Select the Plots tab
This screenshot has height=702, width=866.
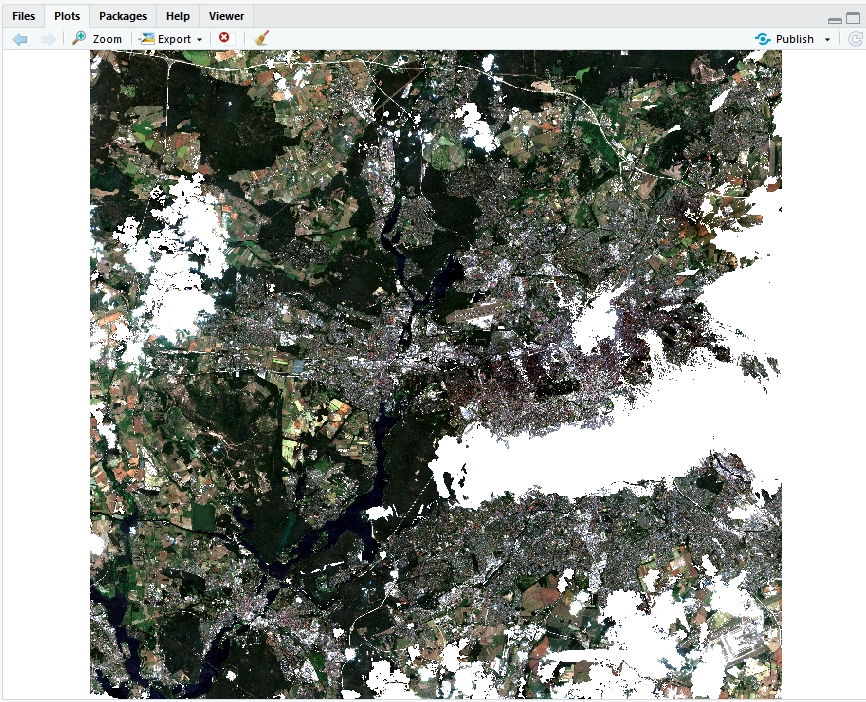coord(67,16)
